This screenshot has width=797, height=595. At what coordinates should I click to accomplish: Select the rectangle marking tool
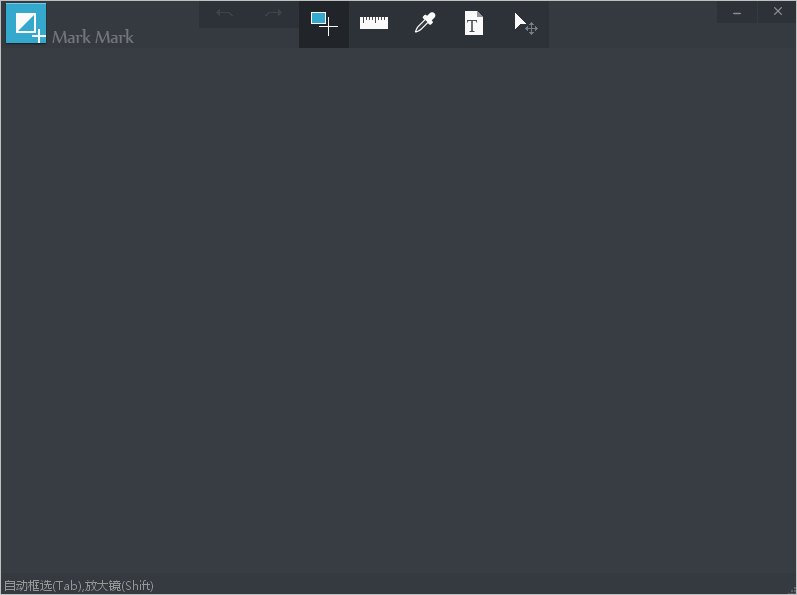tap(324, 24)
